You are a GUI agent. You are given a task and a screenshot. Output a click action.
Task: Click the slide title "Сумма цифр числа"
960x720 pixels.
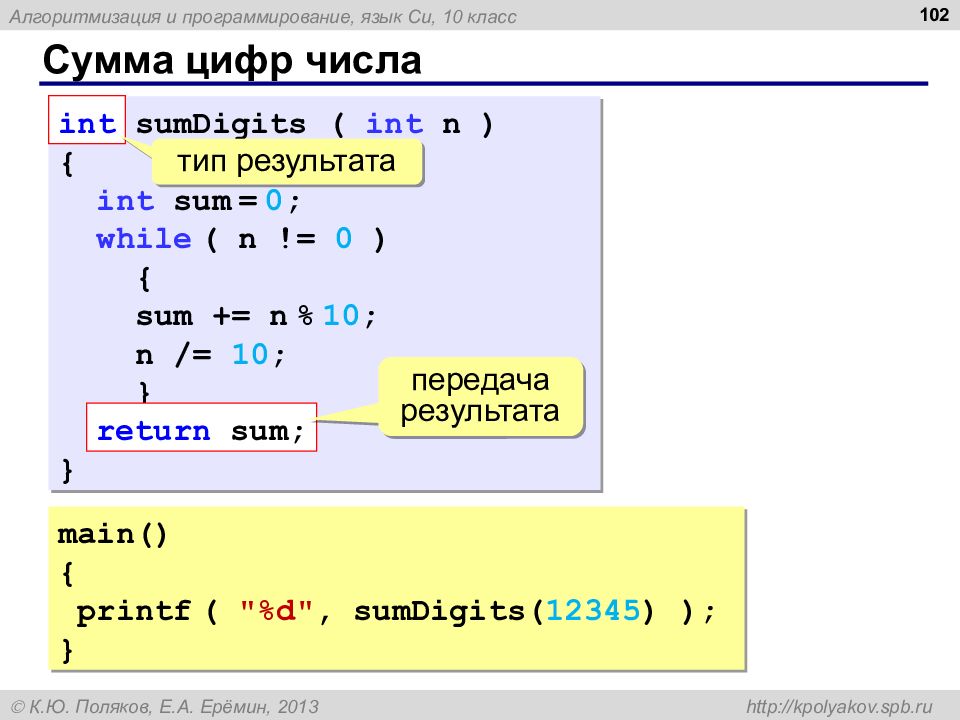tap(232, 61)
